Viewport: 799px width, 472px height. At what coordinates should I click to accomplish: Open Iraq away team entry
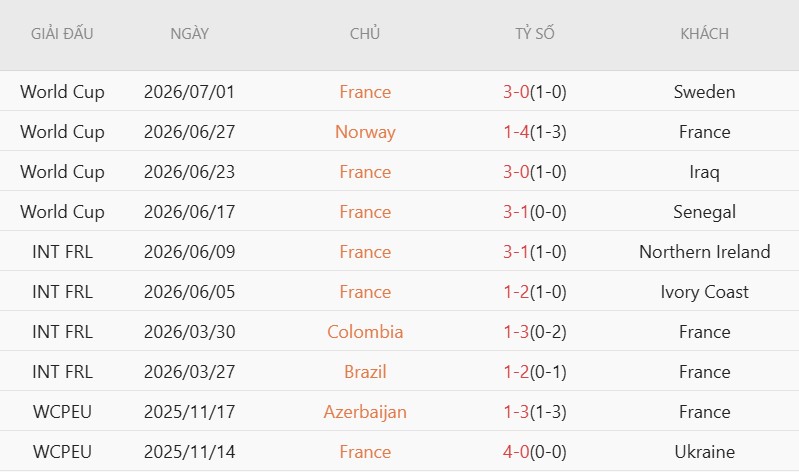point(704,172)
